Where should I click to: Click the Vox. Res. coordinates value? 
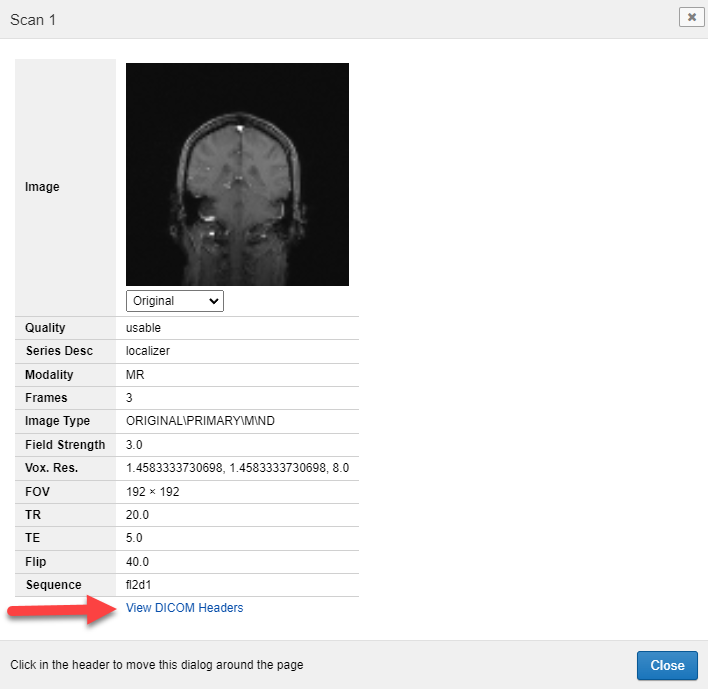(x=237, y=468)
